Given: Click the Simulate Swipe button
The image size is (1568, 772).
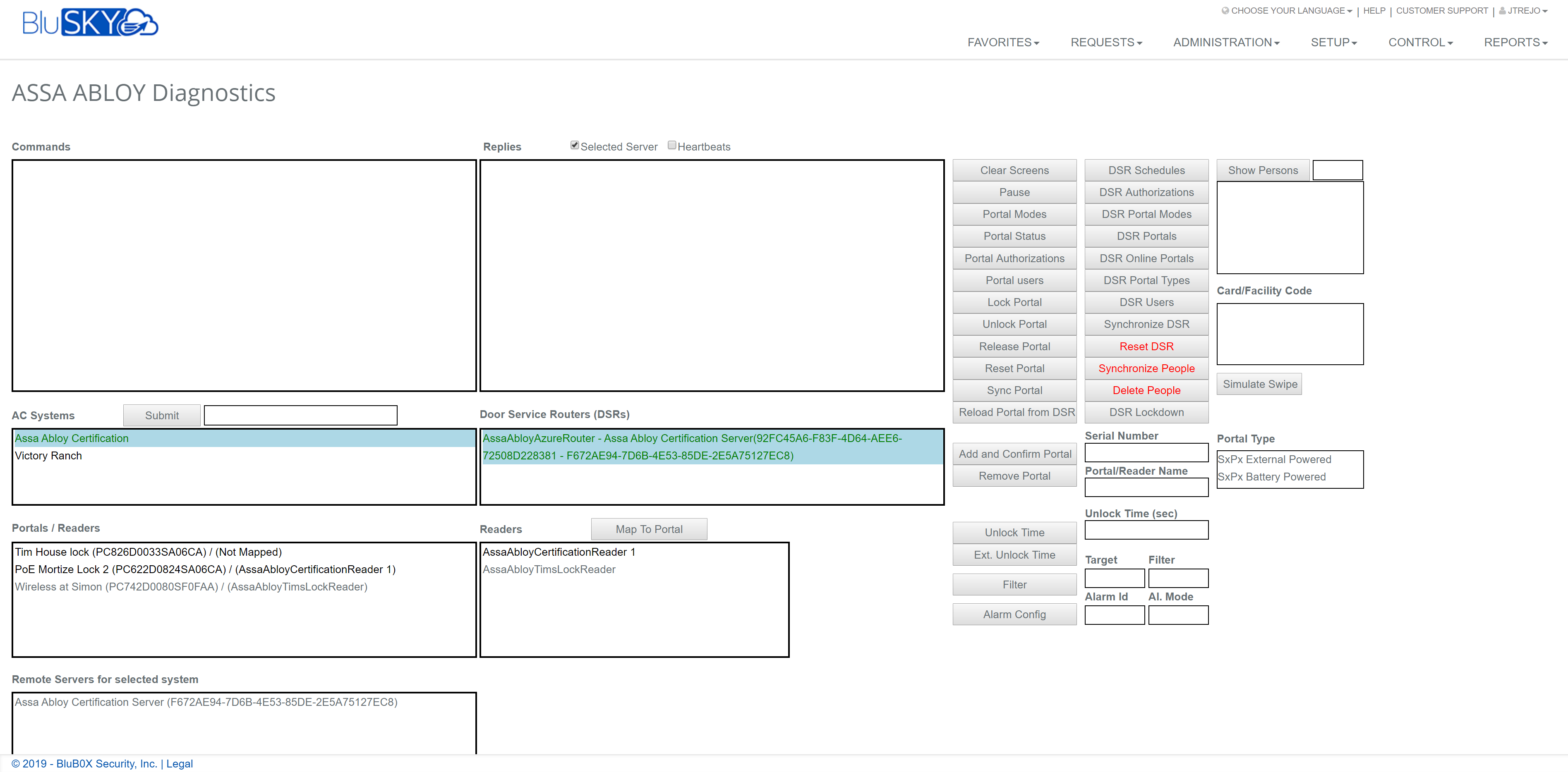Looking at the screenshot, I should (x=1259, y=384).
